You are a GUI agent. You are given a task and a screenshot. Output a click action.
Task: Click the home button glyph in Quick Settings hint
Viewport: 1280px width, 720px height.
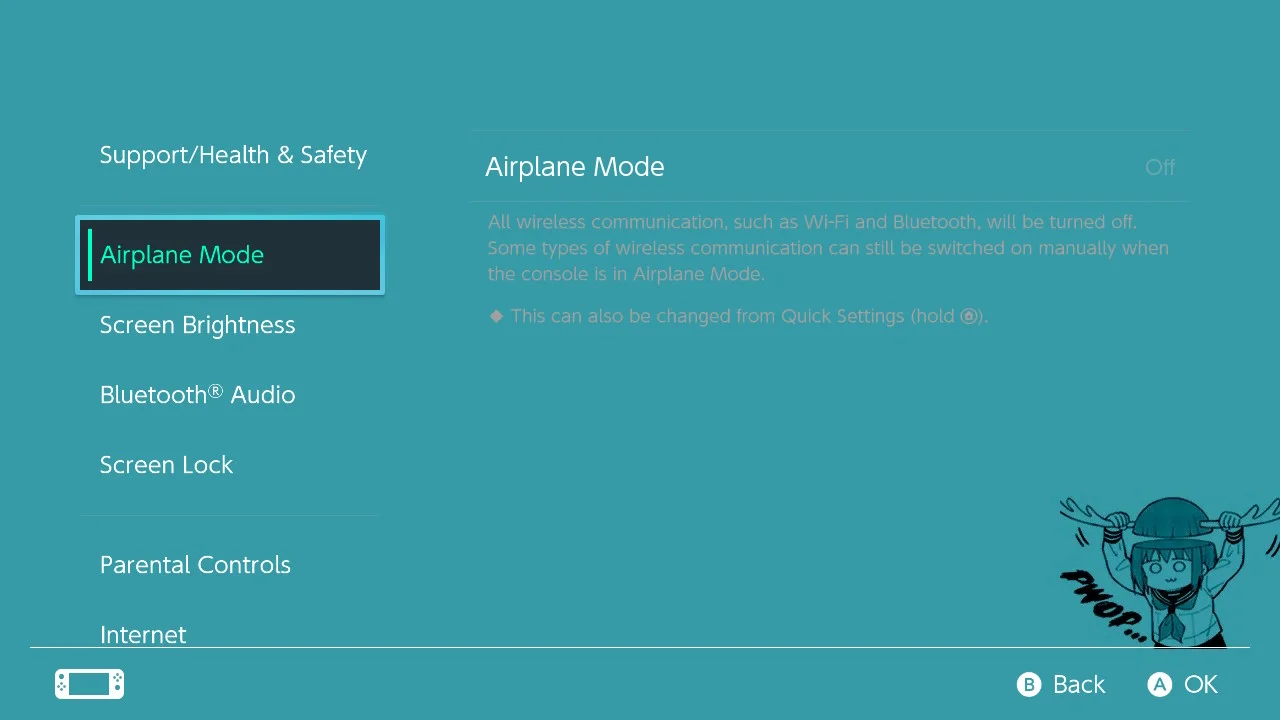click(968, 316)
